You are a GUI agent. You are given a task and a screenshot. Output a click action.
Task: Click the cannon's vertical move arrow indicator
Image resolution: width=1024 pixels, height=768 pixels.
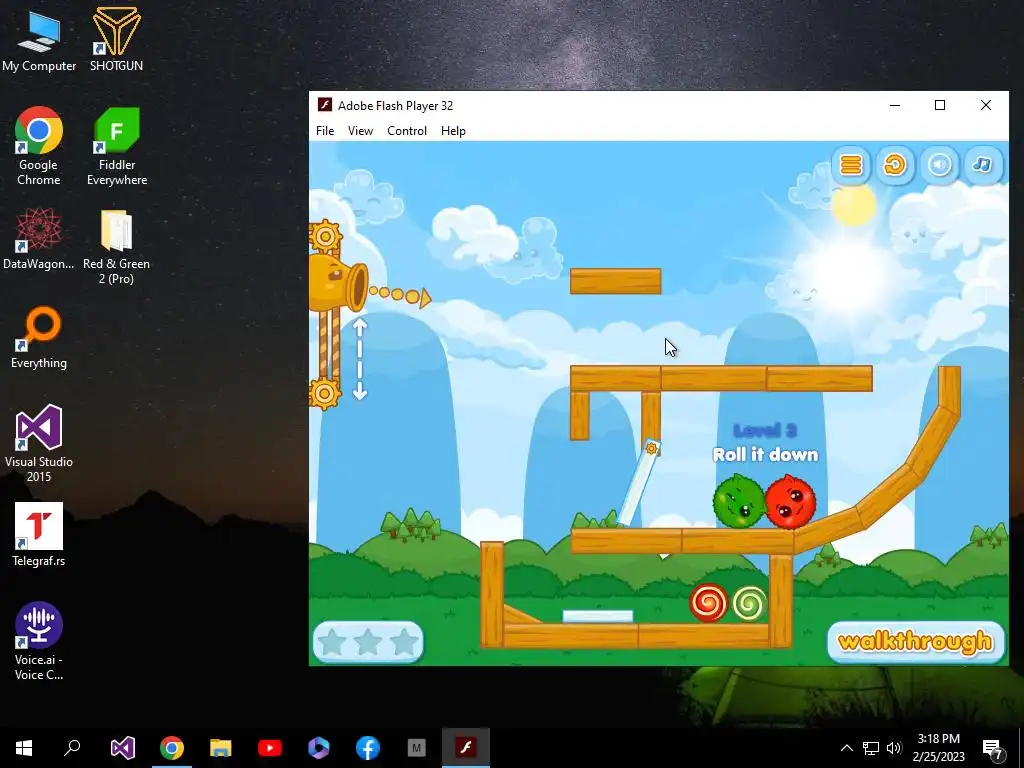click(x=359, y=359)
